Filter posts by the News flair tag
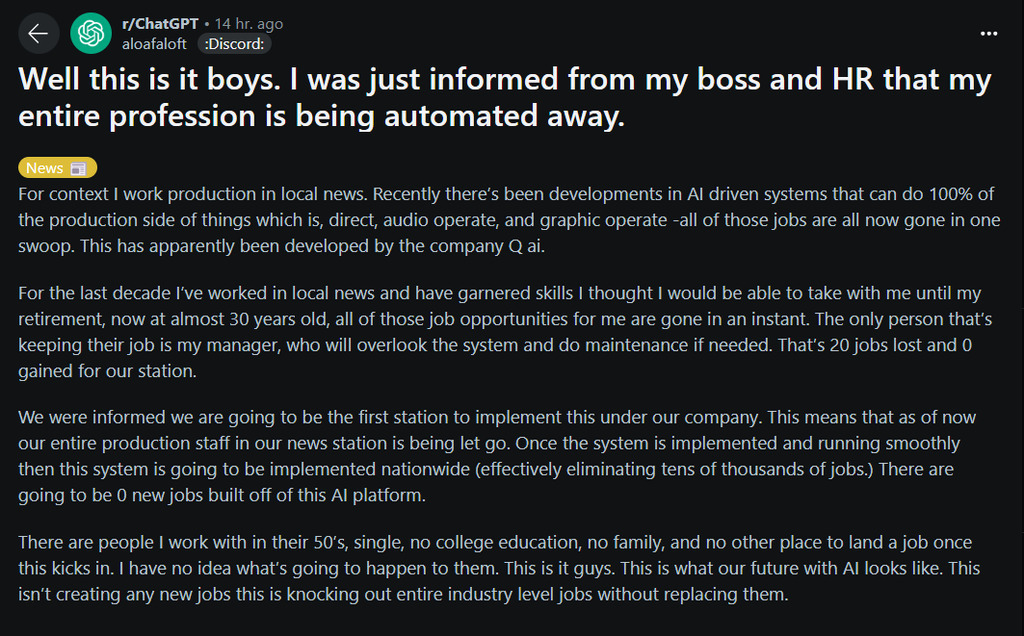 coord(45,168)
